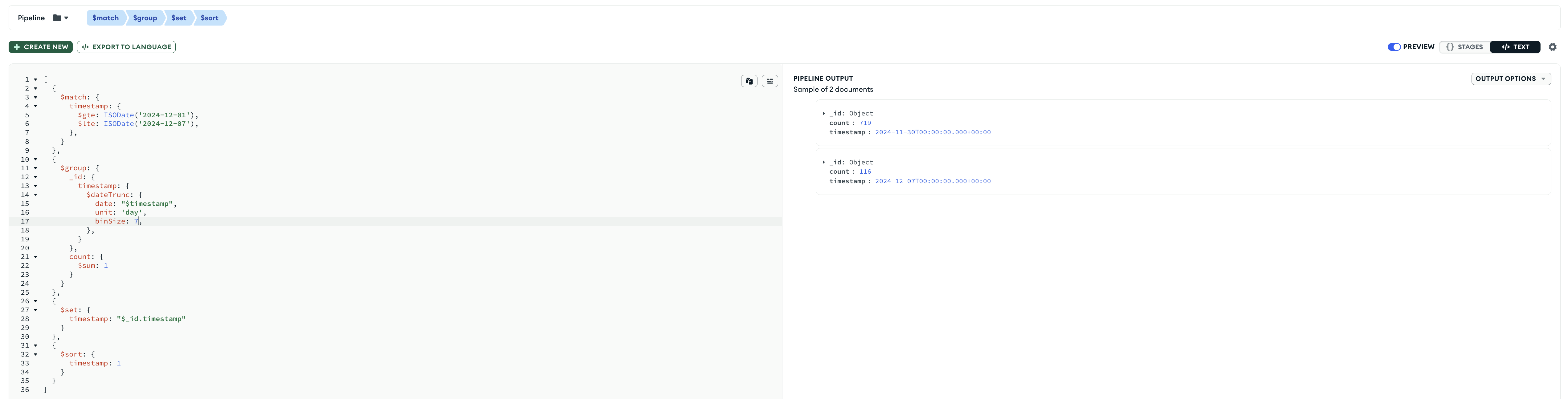Viewport: 1568px width, 399px height.
Task: Click the braces icon in Stages
Action: click(1450, 47)
